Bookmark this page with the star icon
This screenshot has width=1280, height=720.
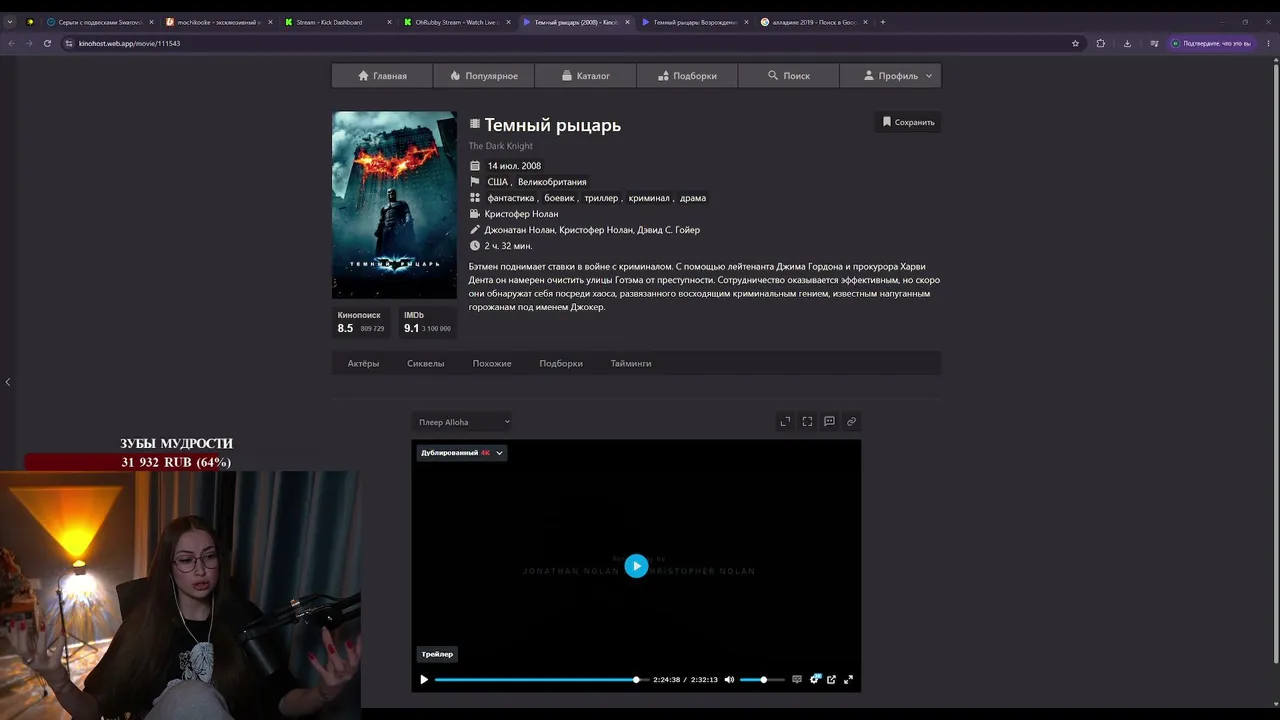tap(1075, 43)
